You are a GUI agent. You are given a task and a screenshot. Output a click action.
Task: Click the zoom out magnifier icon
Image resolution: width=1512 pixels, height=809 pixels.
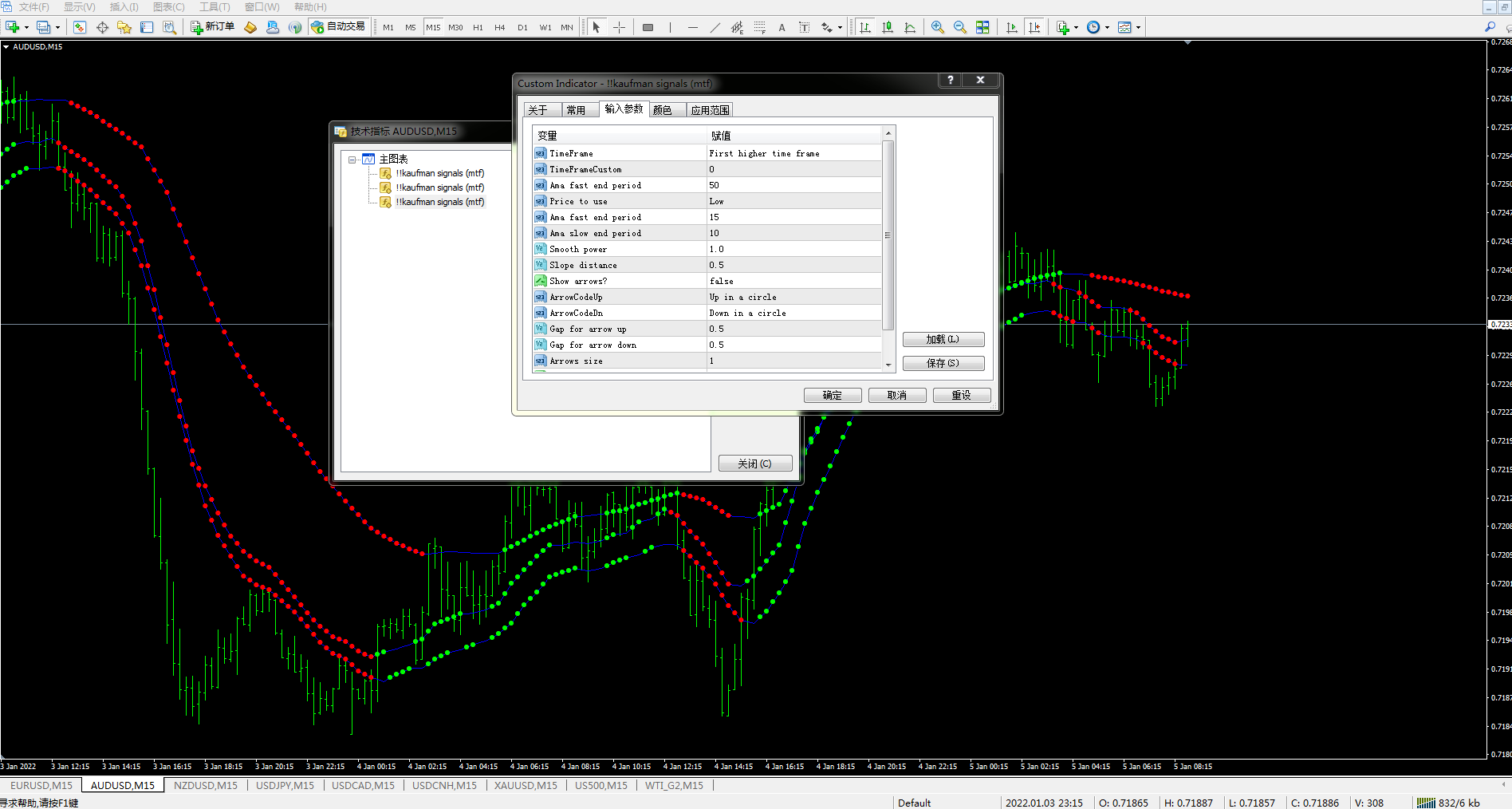[x=960, y=27]
